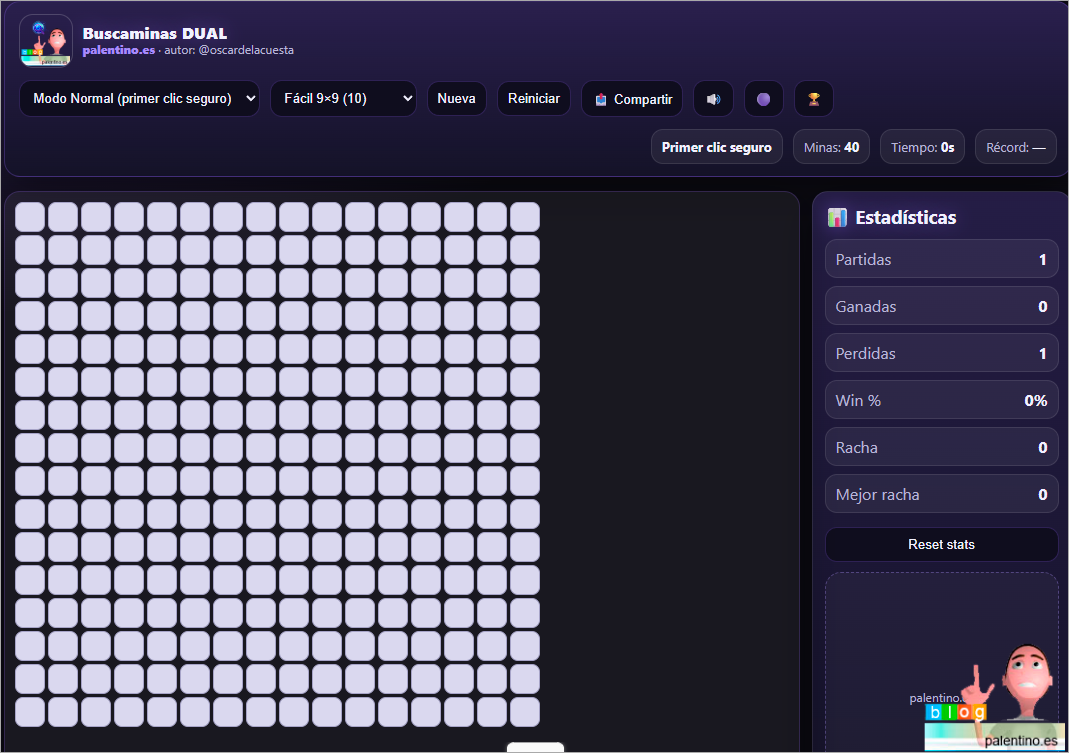Click the Estadísticas bar chart icon
This screenshot has height=753, width=1069.
pos(837,218)
